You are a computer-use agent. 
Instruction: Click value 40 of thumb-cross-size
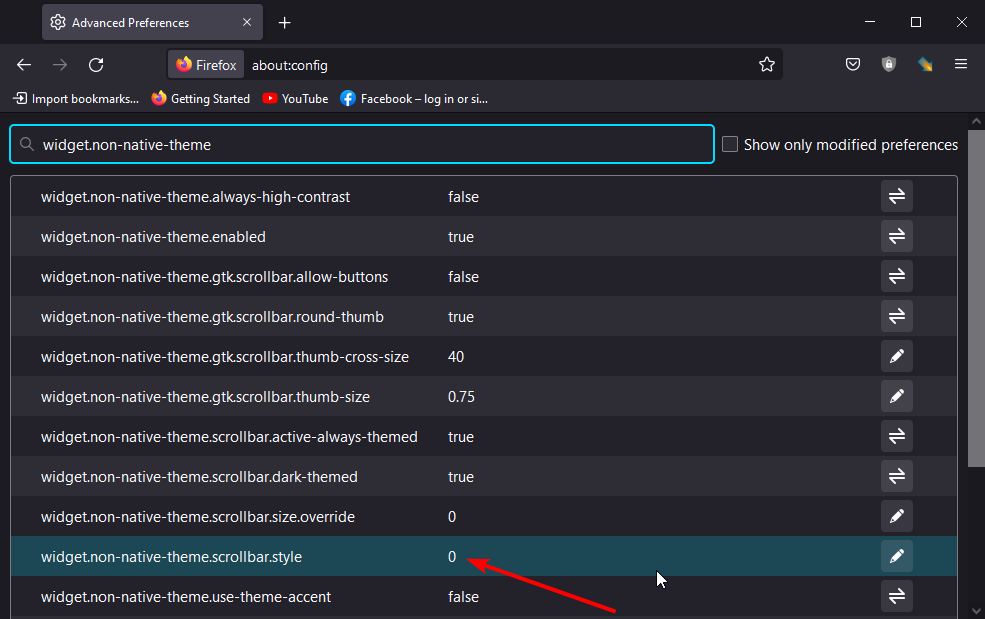point(456,357)
